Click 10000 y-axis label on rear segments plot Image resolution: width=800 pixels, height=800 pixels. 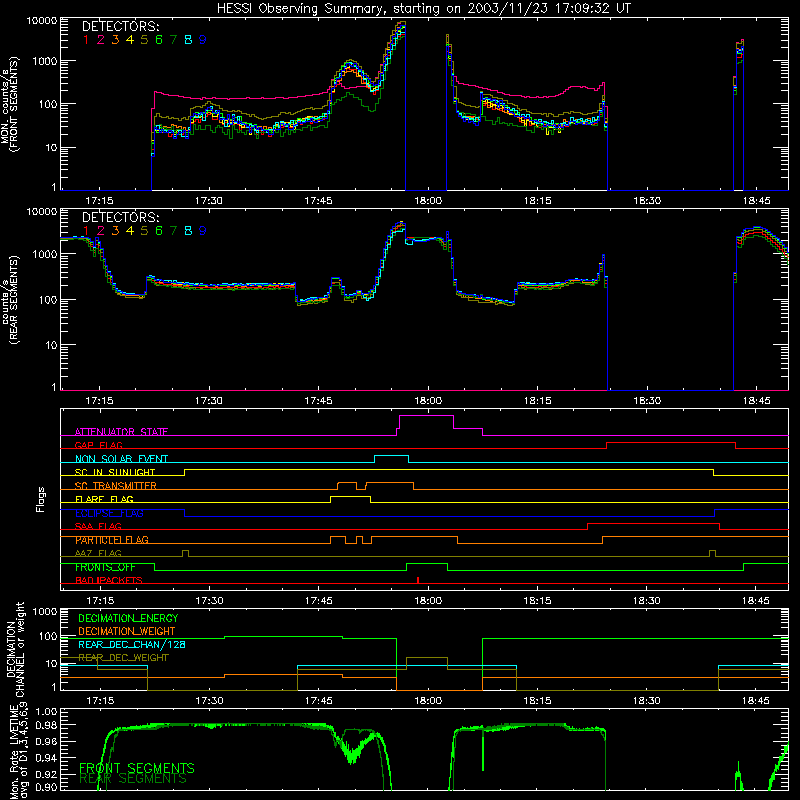42,212
